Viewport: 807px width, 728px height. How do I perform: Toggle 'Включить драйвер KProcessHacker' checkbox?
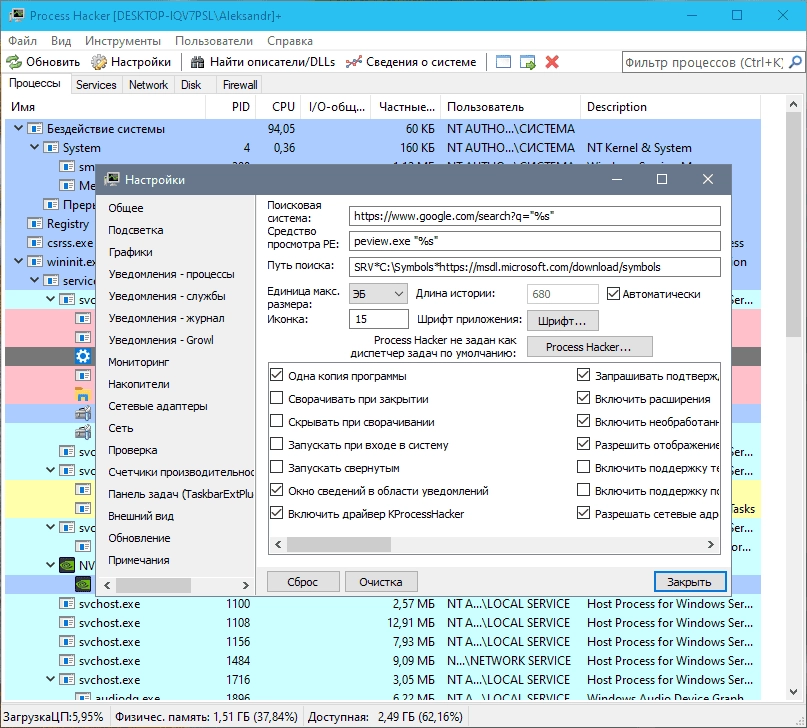pos(277,513)
